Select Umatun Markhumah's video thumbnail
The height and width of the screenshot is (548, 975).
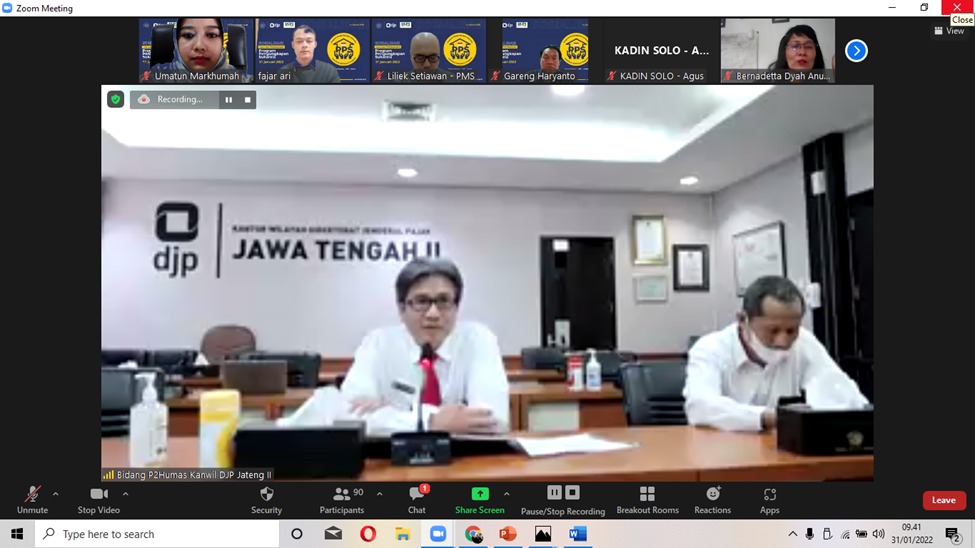click(196, 50)
